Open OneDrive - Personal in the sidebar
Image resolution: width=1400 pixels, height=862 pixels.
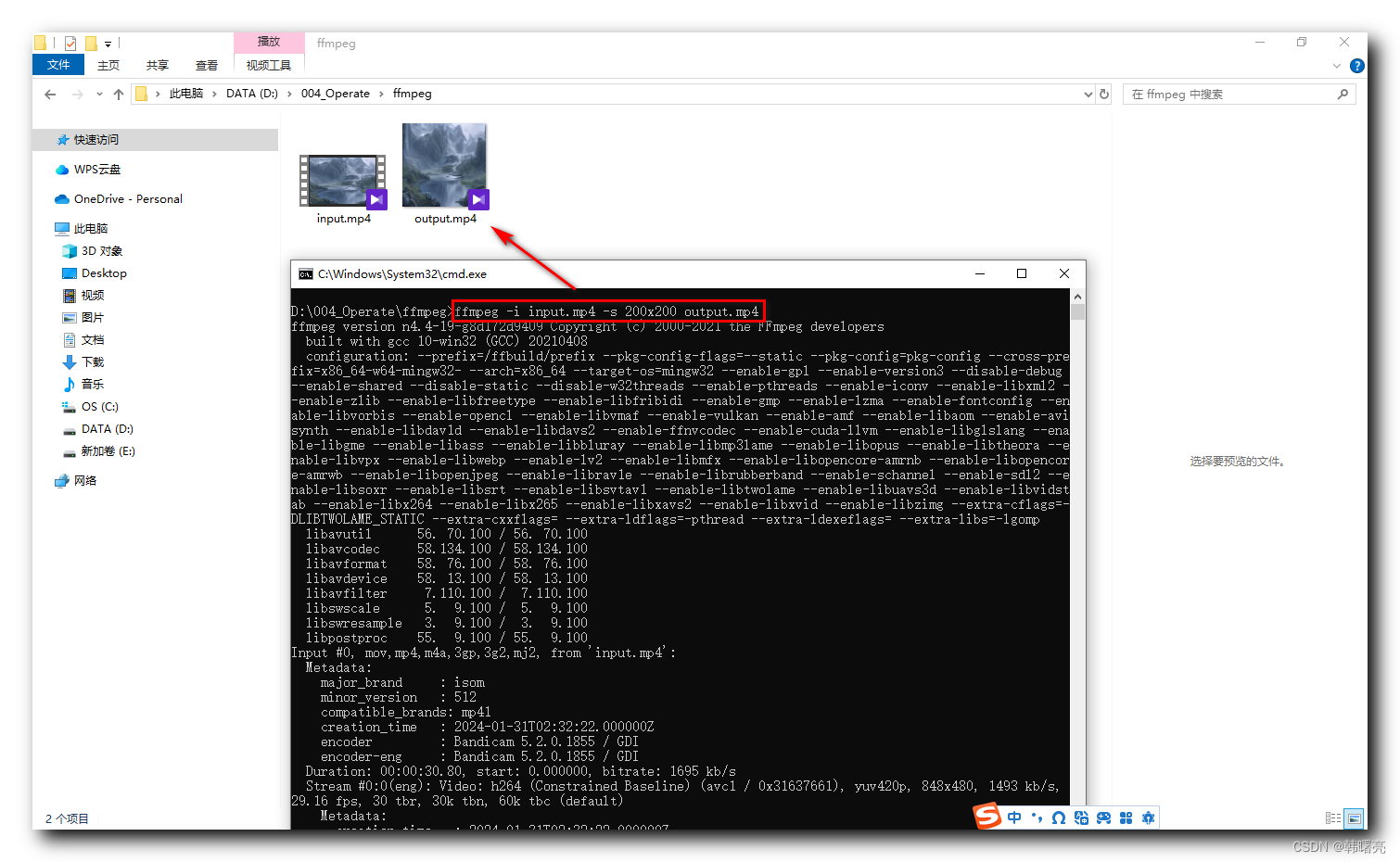[128, 199]
